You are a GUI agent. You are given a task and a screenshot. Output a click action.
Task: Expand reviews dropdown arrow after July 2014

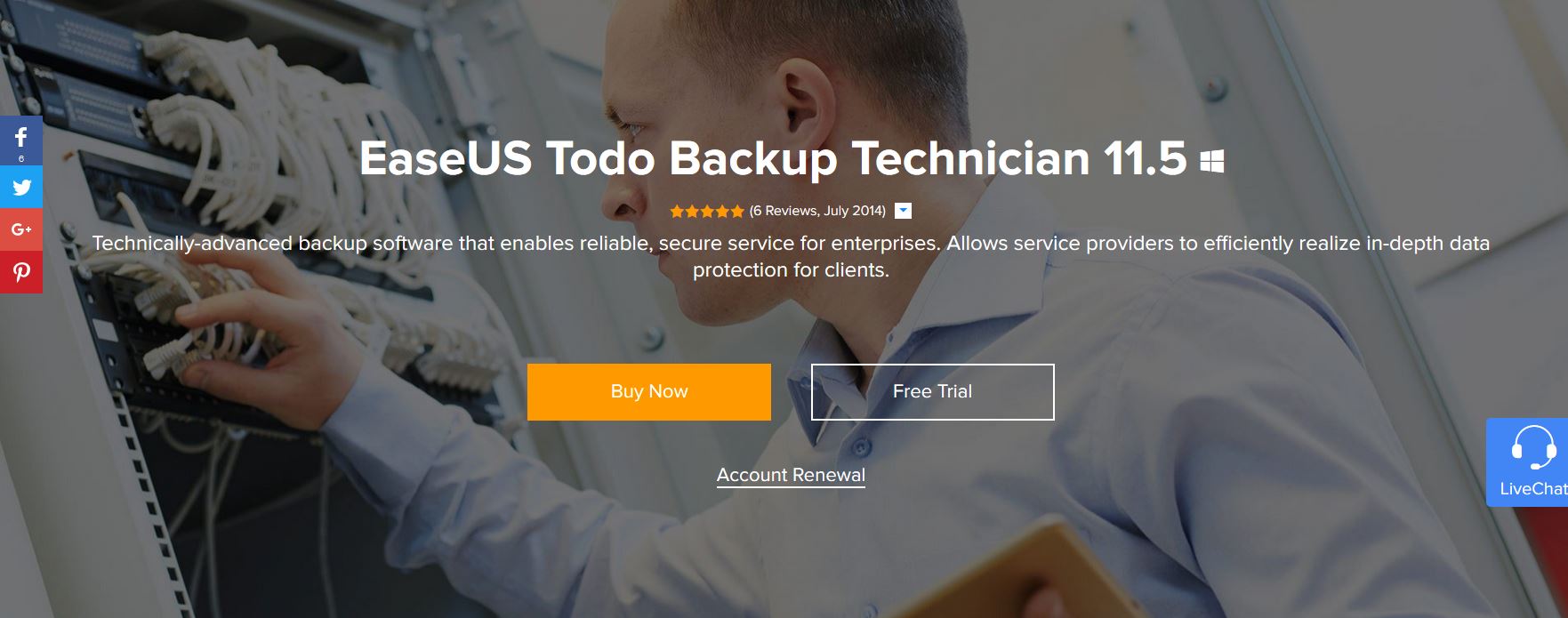pyautogui.click(x=903, y=211)
